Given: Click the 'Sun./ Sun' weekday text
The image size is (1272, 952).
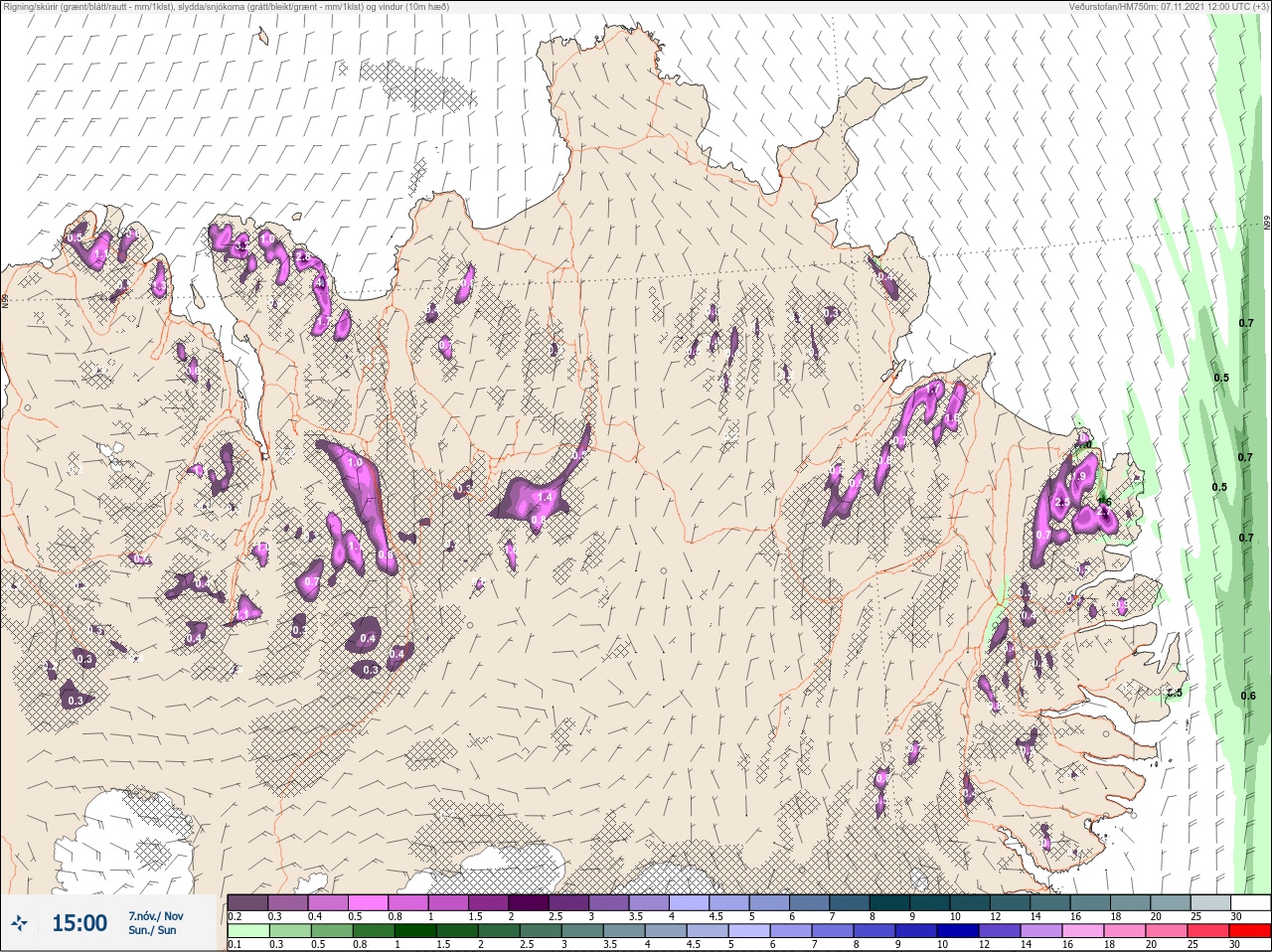Looking at the screenshot, I should tap(152, 930).
